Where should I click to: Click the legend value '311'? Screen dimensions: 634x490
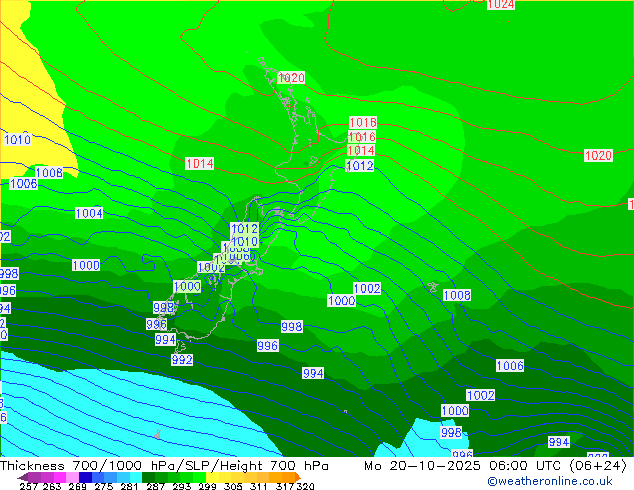(259, 486)
